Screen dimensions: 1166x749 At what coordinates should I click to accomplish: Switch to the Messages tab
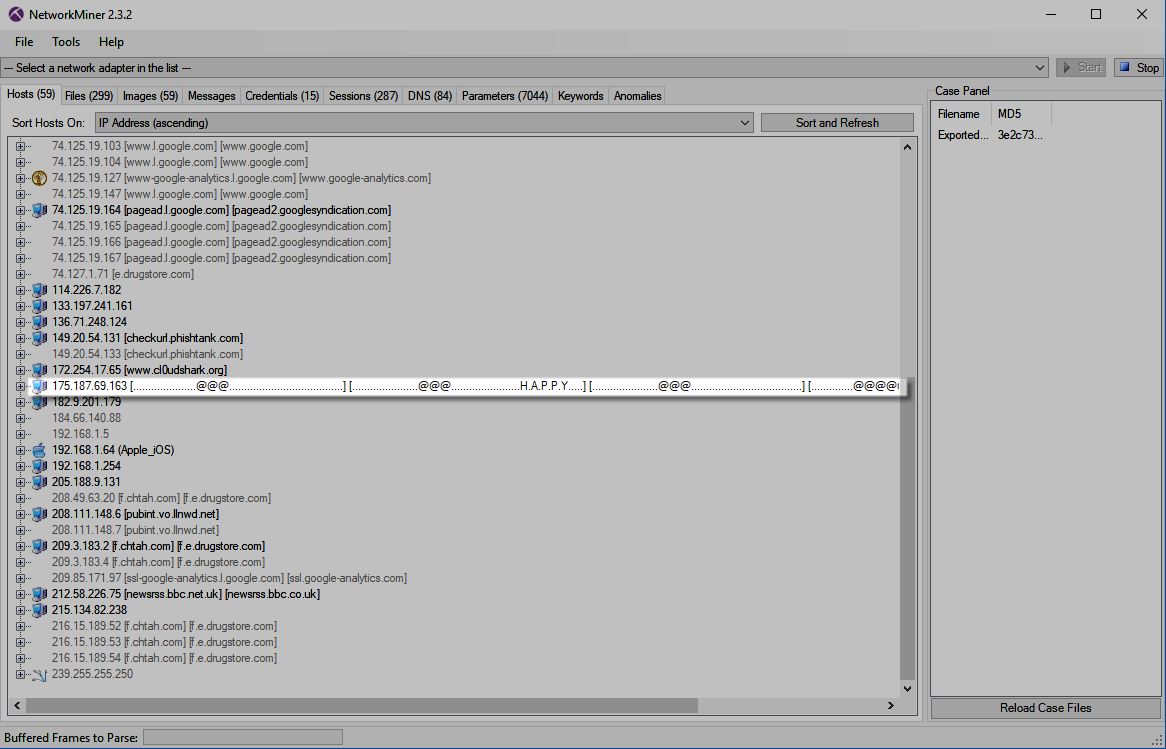pos(212,96)
